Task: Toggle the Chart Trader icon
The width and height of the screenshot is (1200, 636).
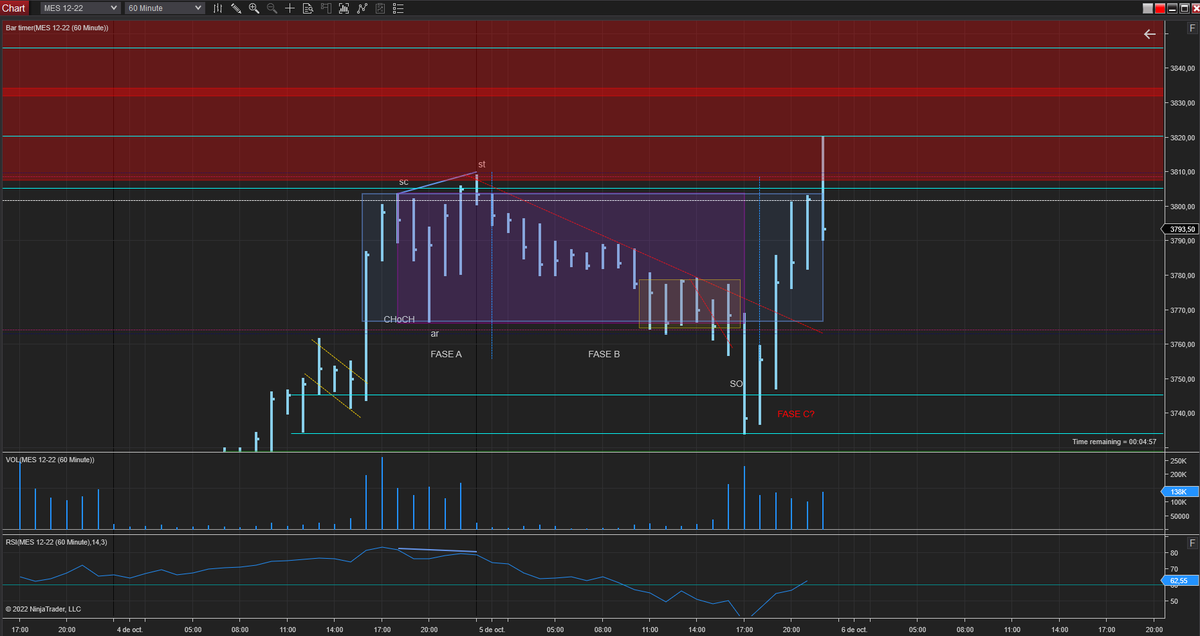Action: 326,8
